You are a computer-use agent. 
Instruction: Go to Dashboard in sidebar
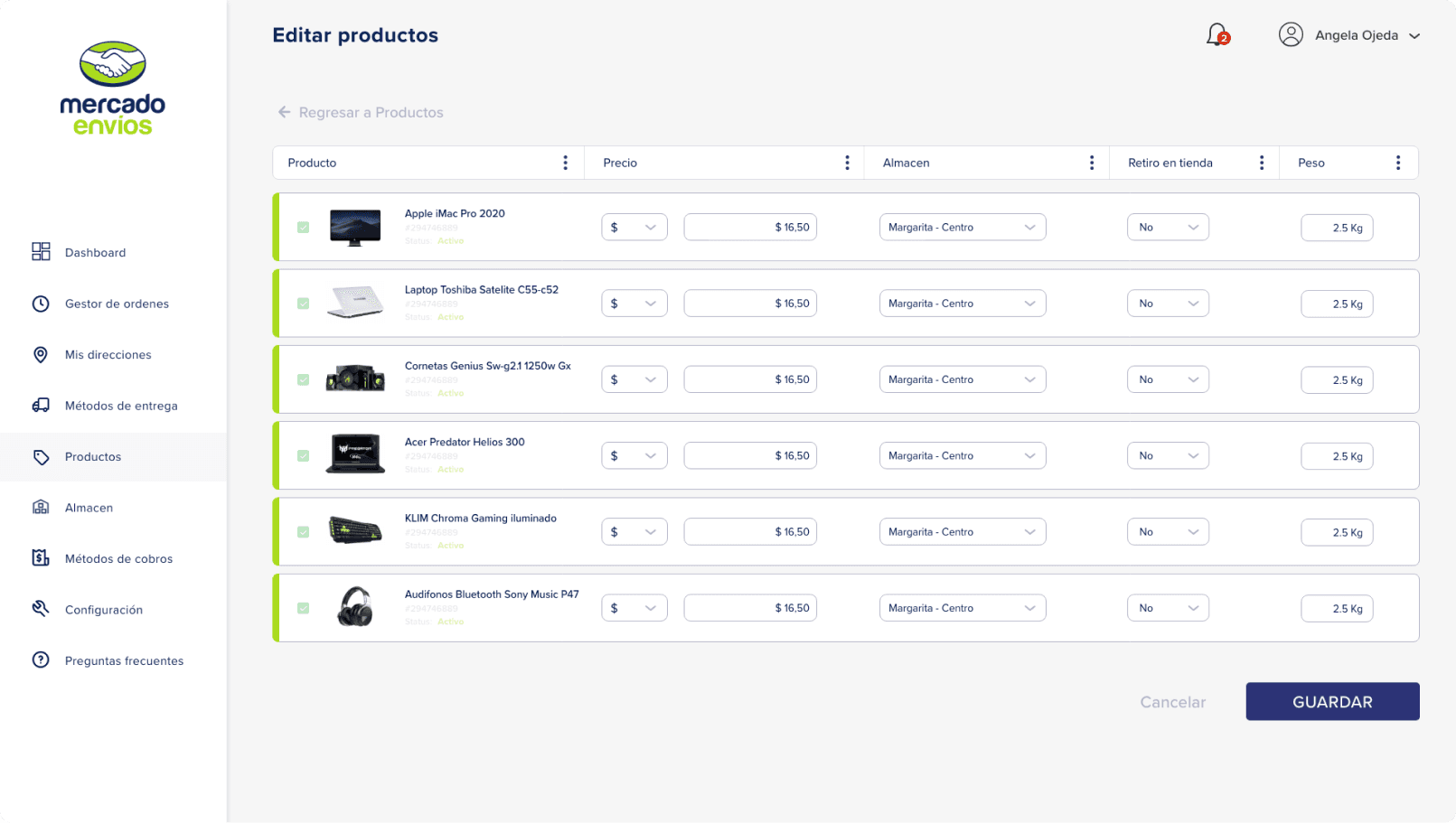pos(95,252)
